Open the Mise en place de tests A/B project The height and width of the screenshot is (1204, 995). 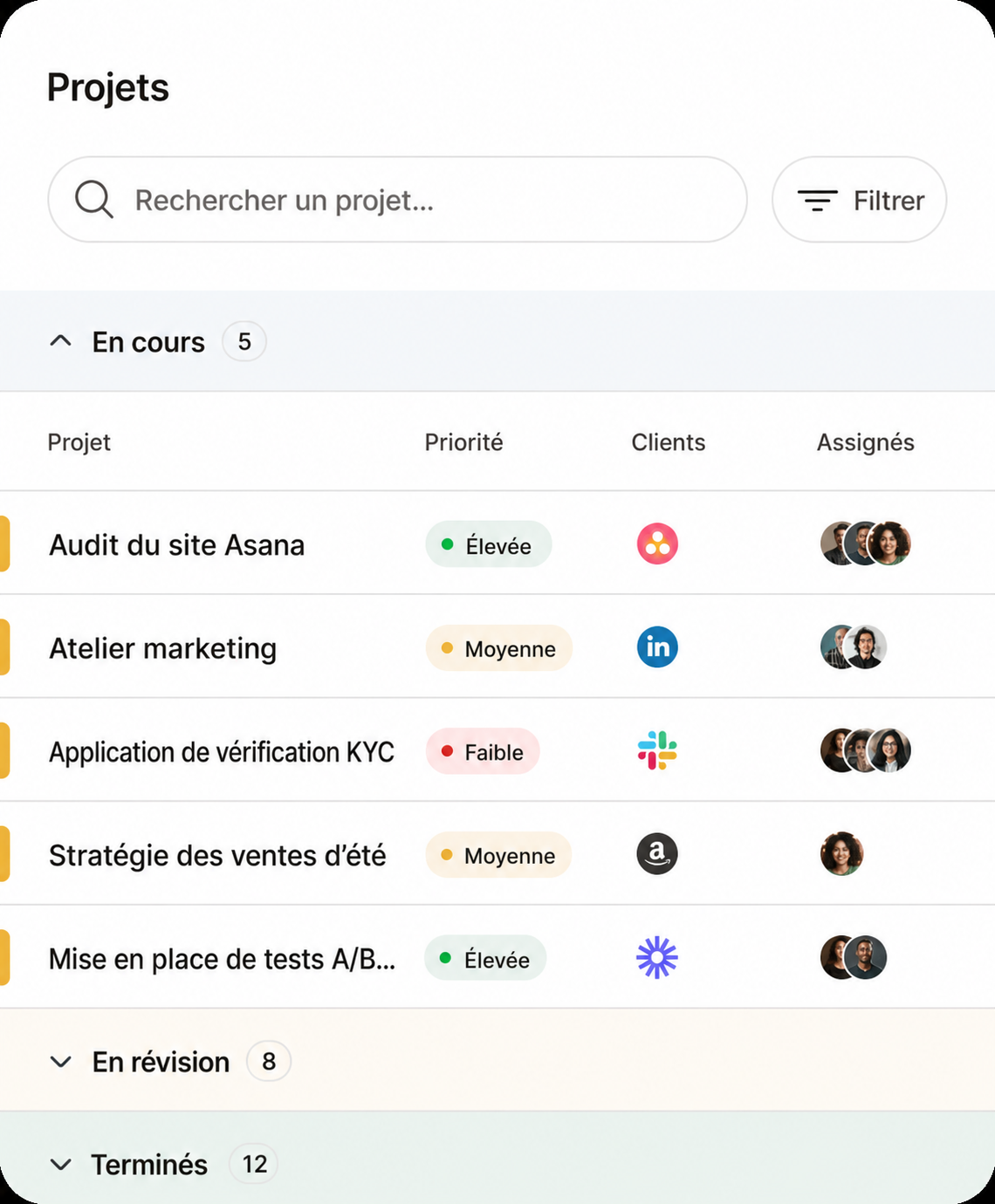(x=223, y=959)
